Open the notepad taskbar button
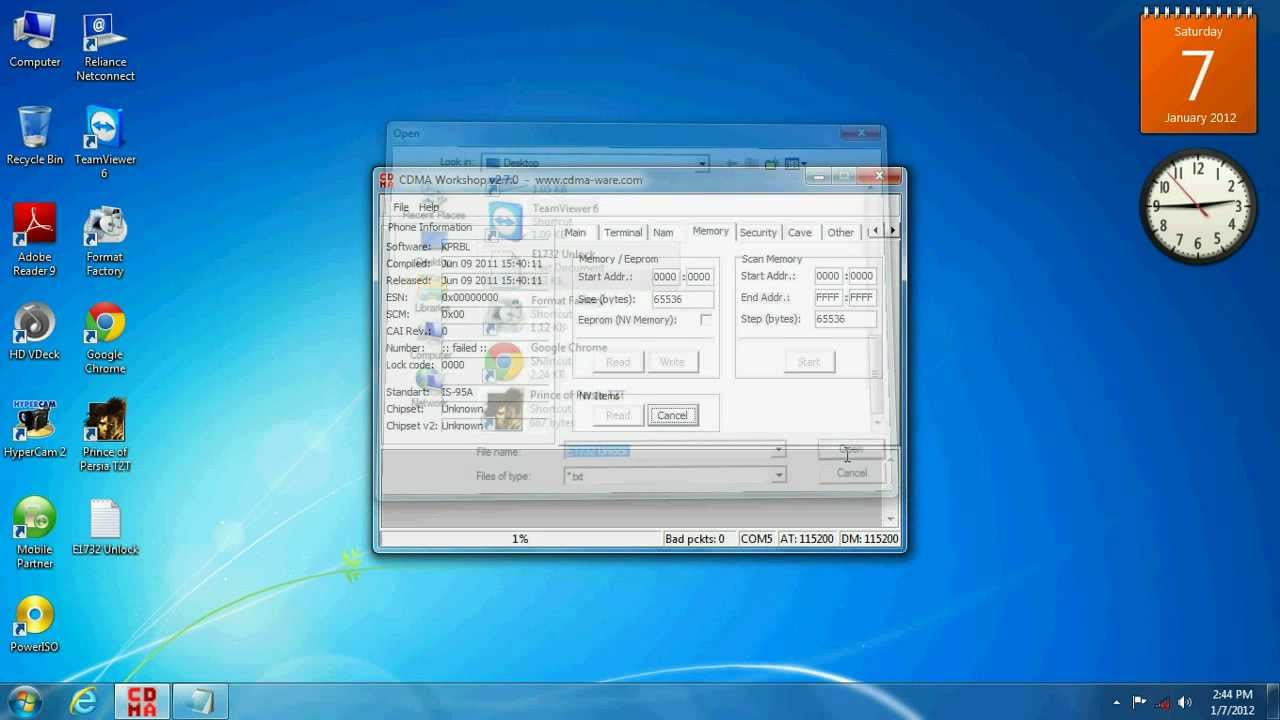Screen dimensions: 1280x720 [x=199, y=702]
